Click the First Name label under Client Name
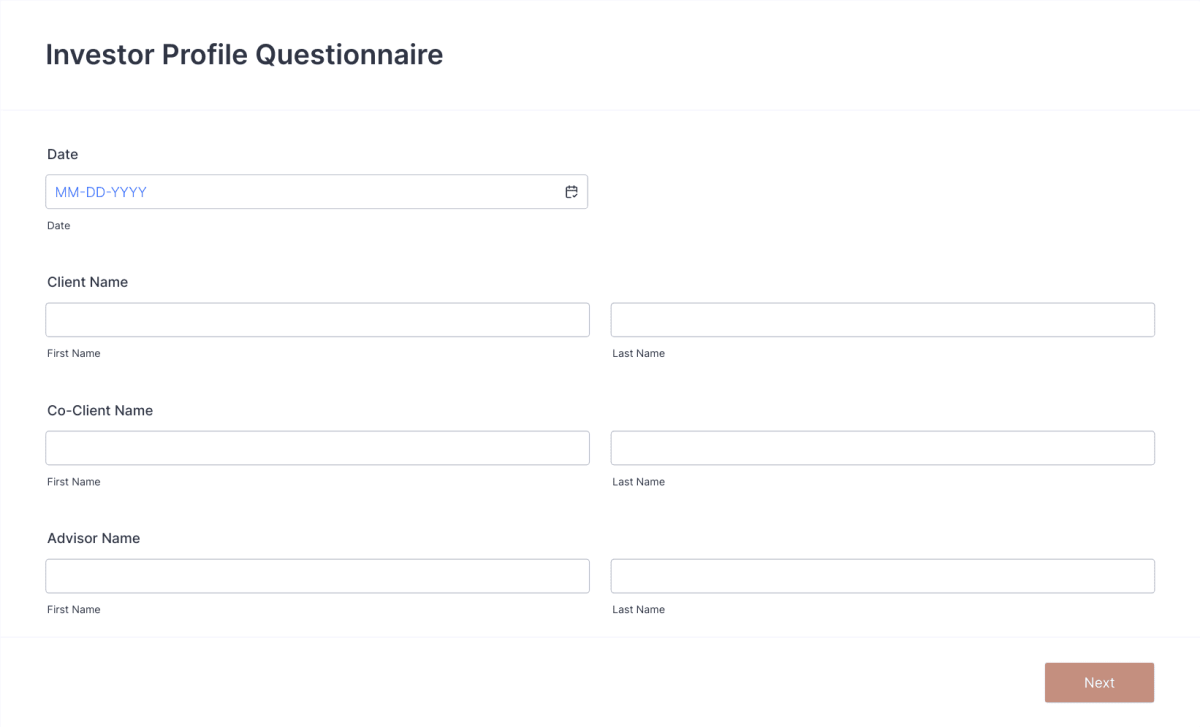The image size is (1200, 727). pos(73,353)
